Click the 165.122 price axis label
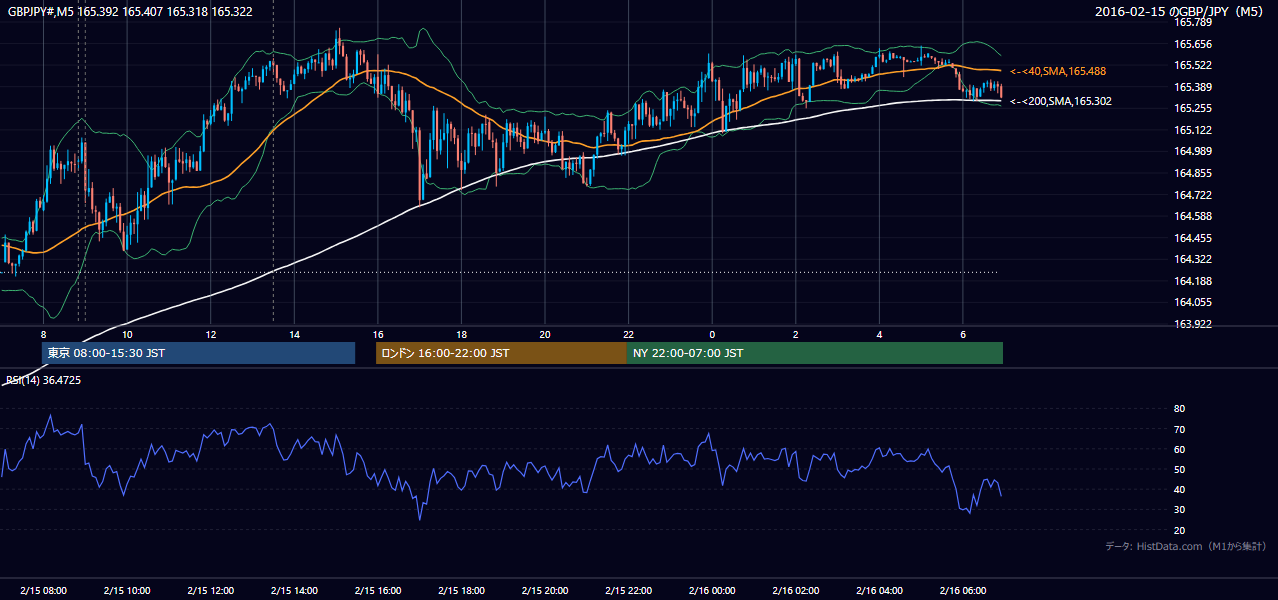 tap(1193, 130)
